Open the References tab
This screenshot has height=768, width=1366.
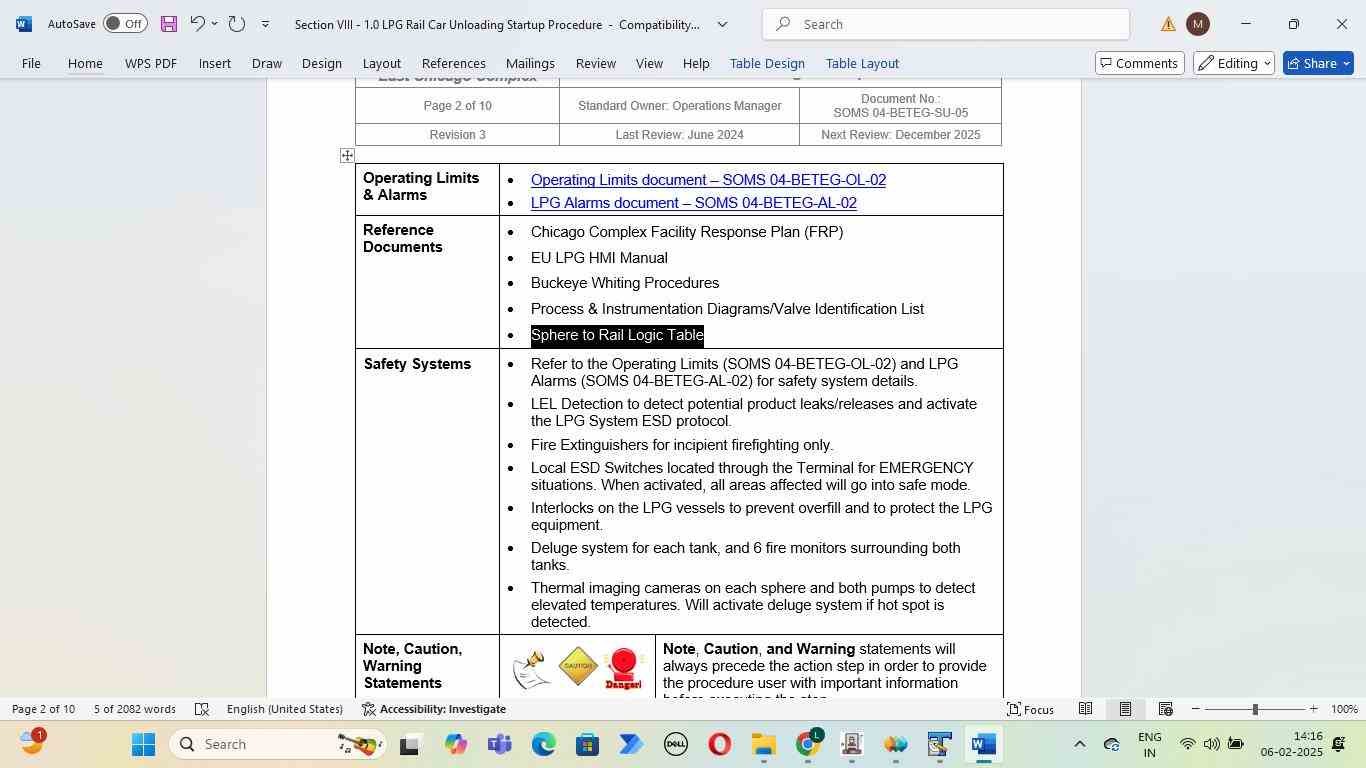454,63
